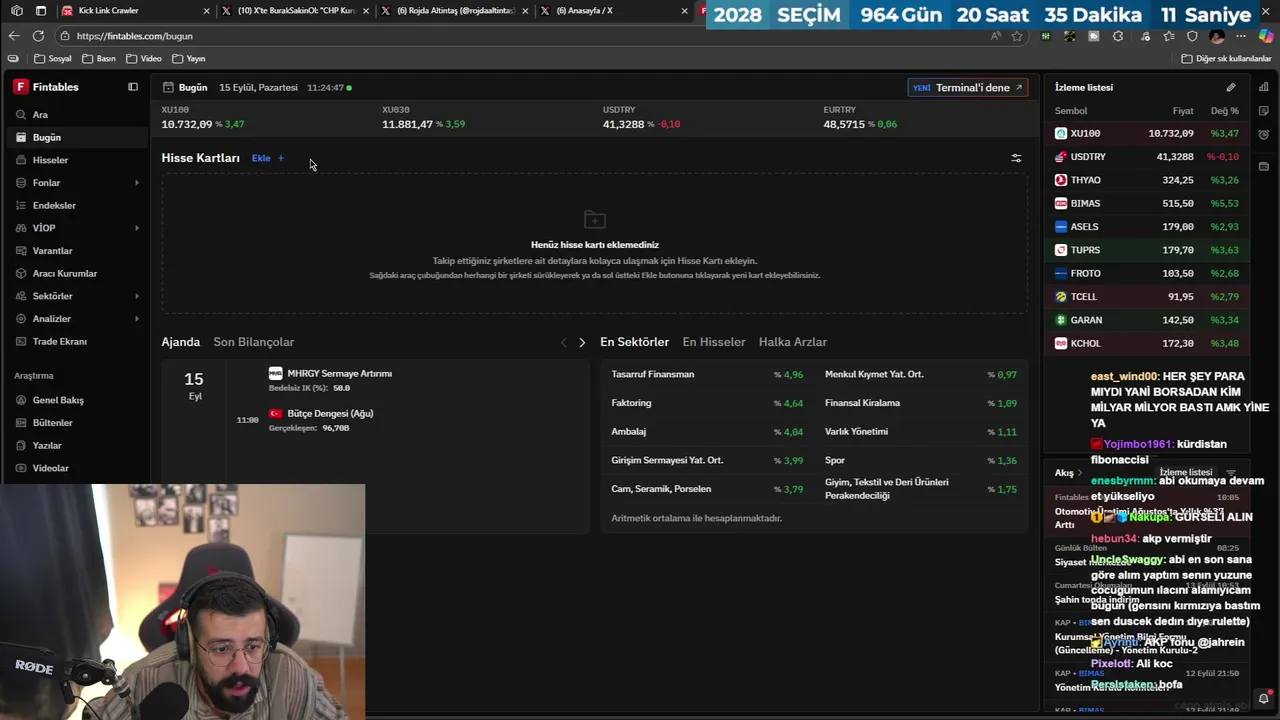Expand the Sektörler submenu arrow
The image size is (1280, 720).
(x=137, y=296)
